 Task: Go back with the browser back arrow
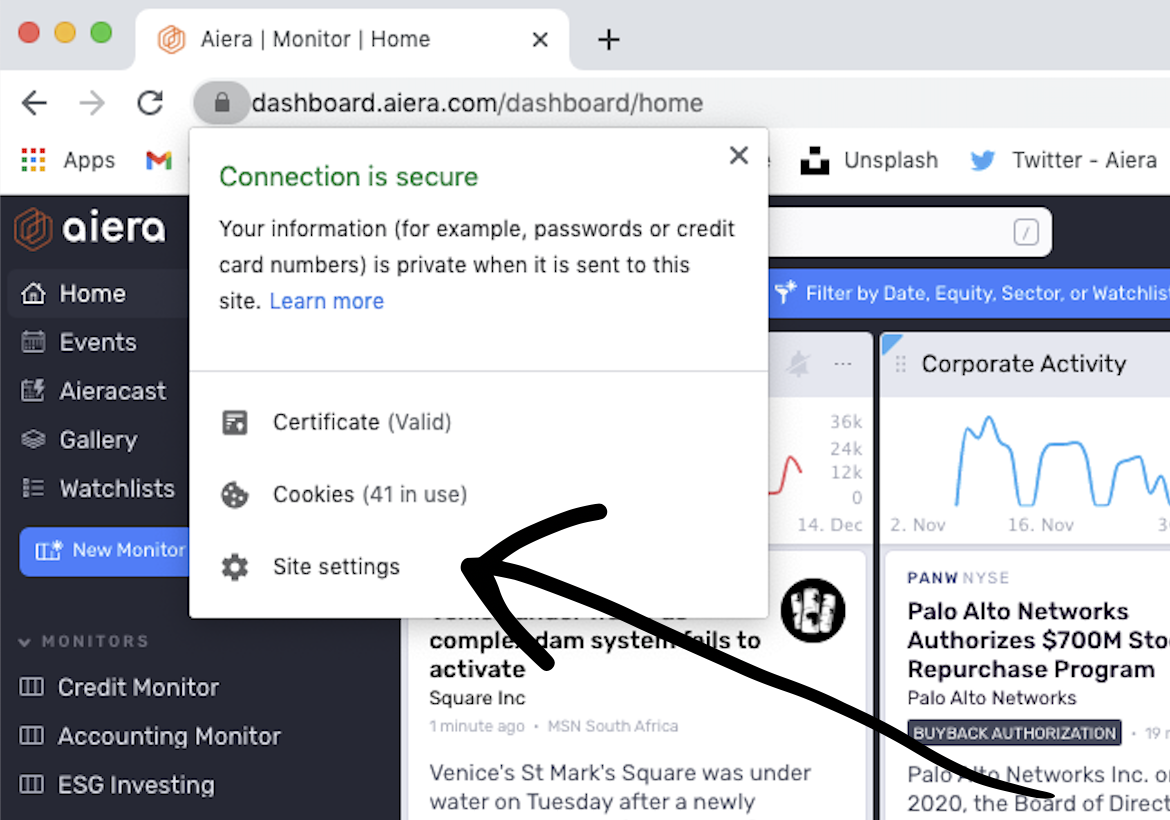click(x=34, y=103)
